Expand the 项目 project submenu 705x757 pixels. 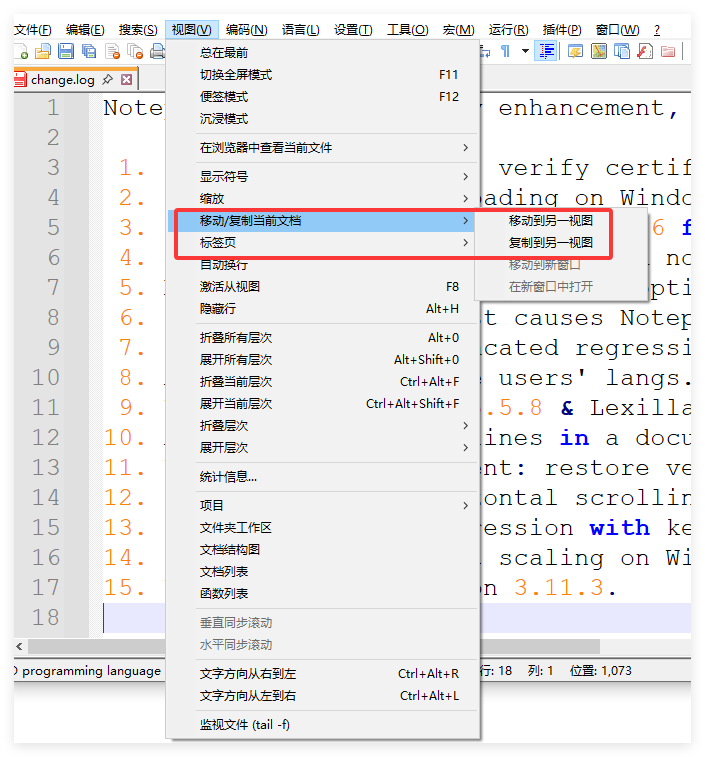[323, 505]
